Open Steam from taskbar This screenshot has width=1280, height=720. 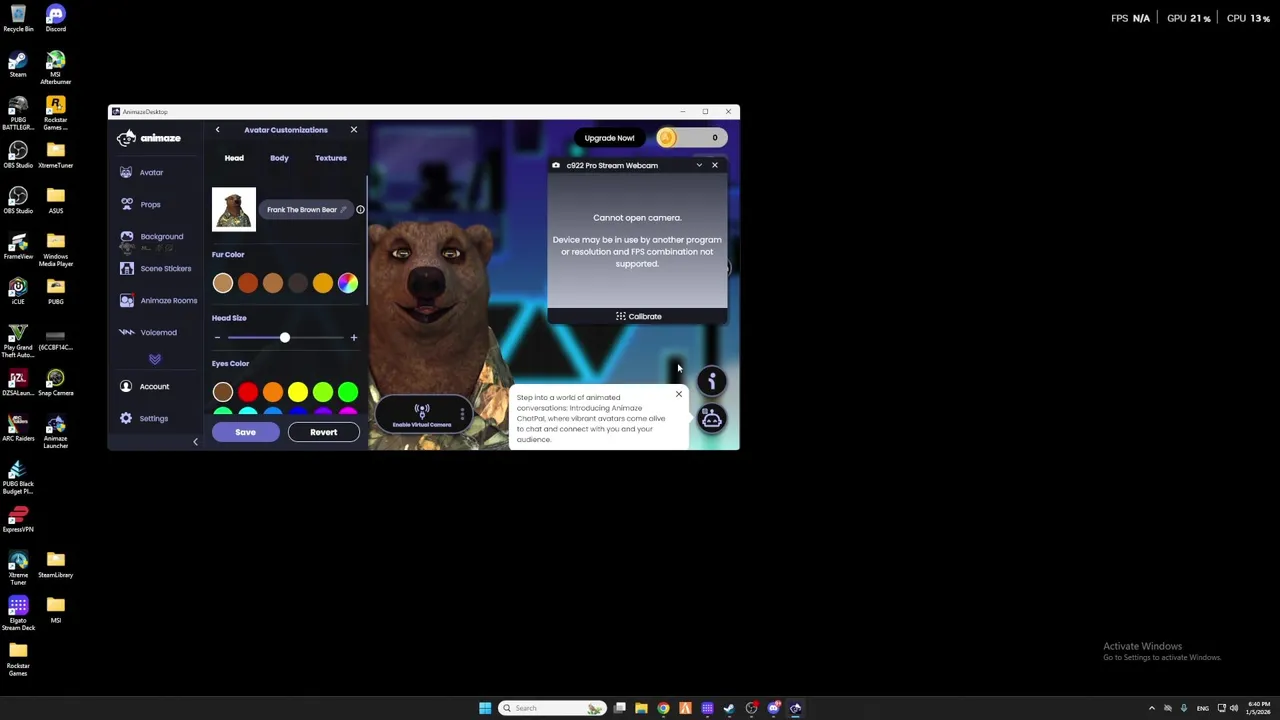(x=729, y=708)
